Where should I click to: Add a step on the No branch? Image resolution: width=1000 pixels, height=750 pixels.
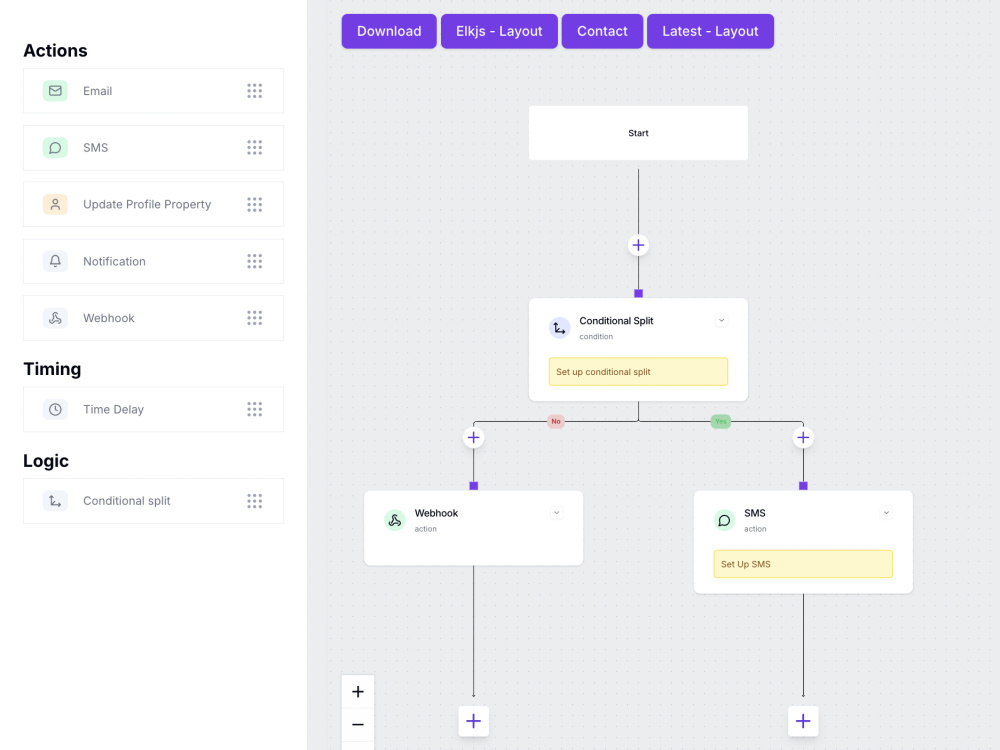[x=473, y=438]
